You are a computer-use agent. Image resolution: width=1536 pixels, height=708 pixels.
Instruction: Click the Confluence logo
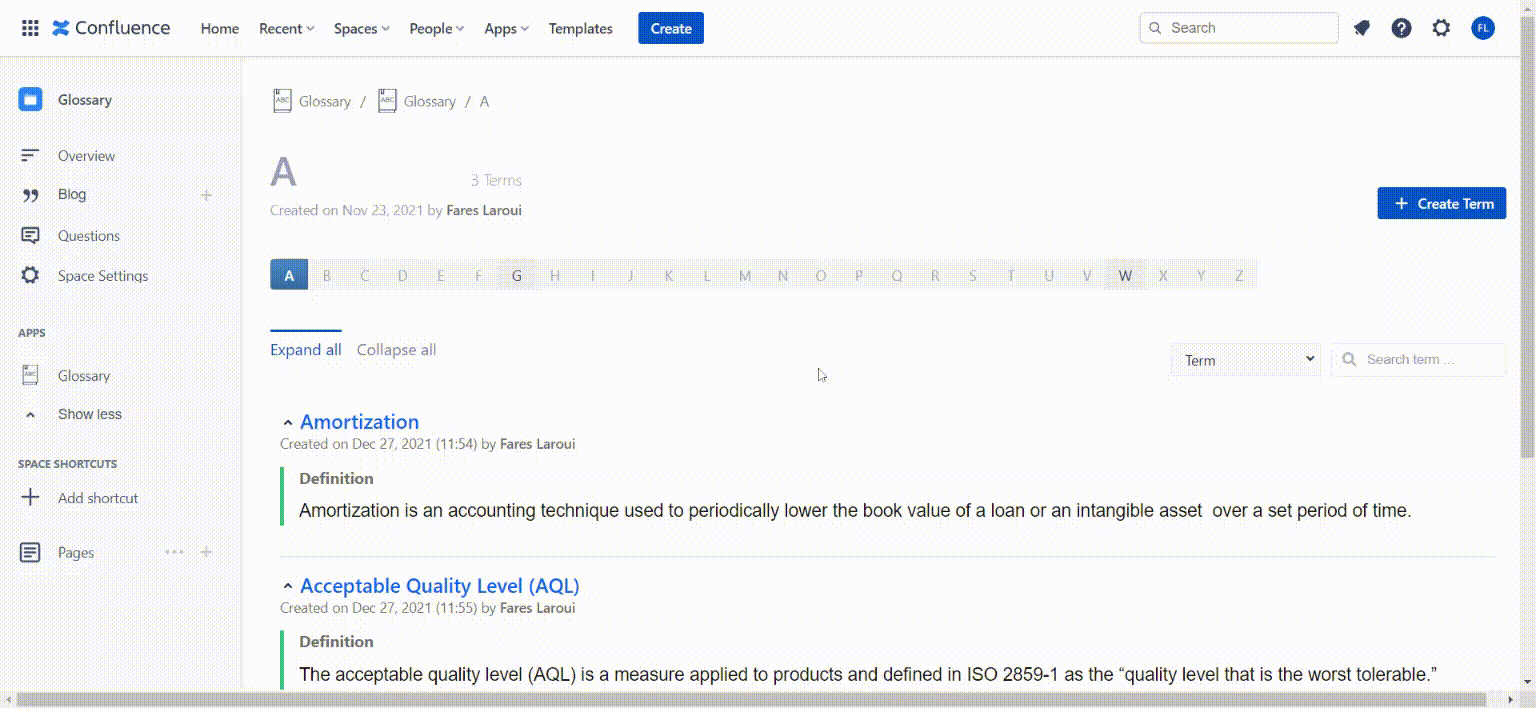click(x=111, y=27)
